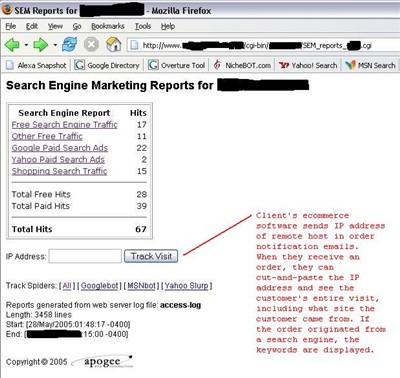Open the File menu
The image size is (400, 378).
pyautogui.click(x=11, y=26)
